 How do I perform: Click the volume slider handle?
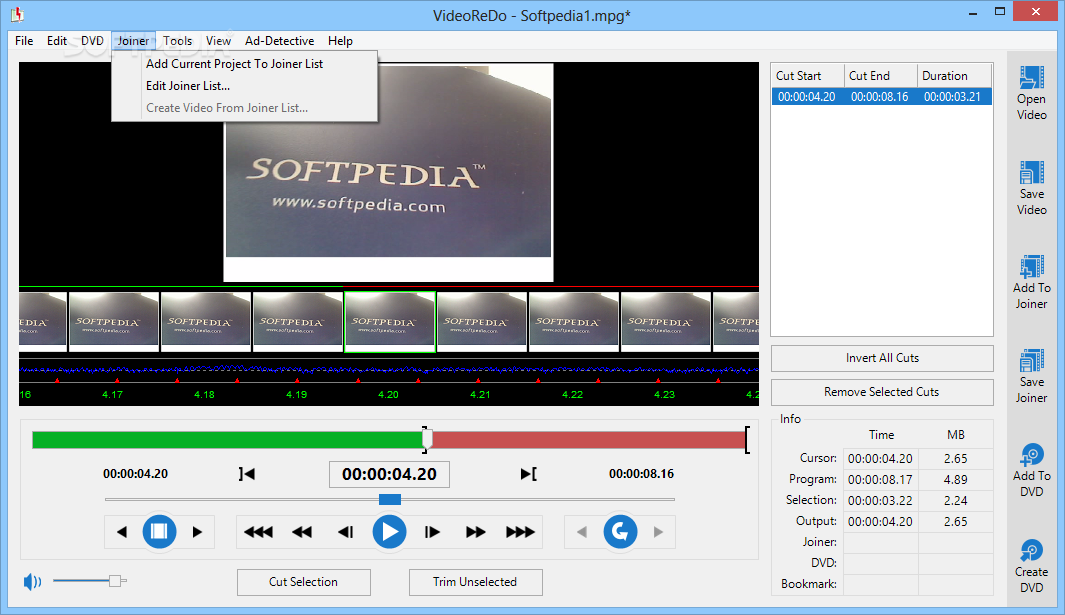[115, 581]
